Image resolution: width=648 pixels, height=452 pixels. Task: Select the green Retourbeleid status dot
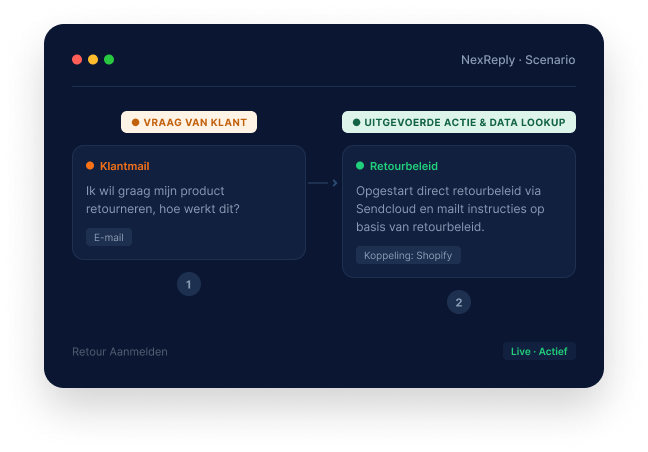click(360, 166)
